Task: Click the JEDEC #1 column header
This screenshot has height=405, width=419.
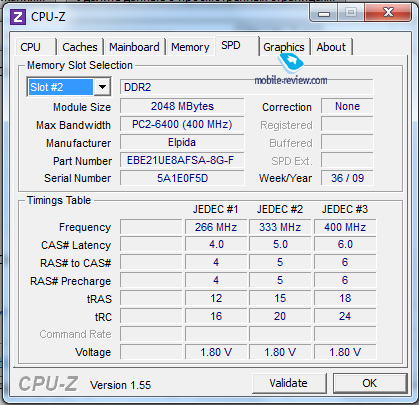Action: click(215, 209)
